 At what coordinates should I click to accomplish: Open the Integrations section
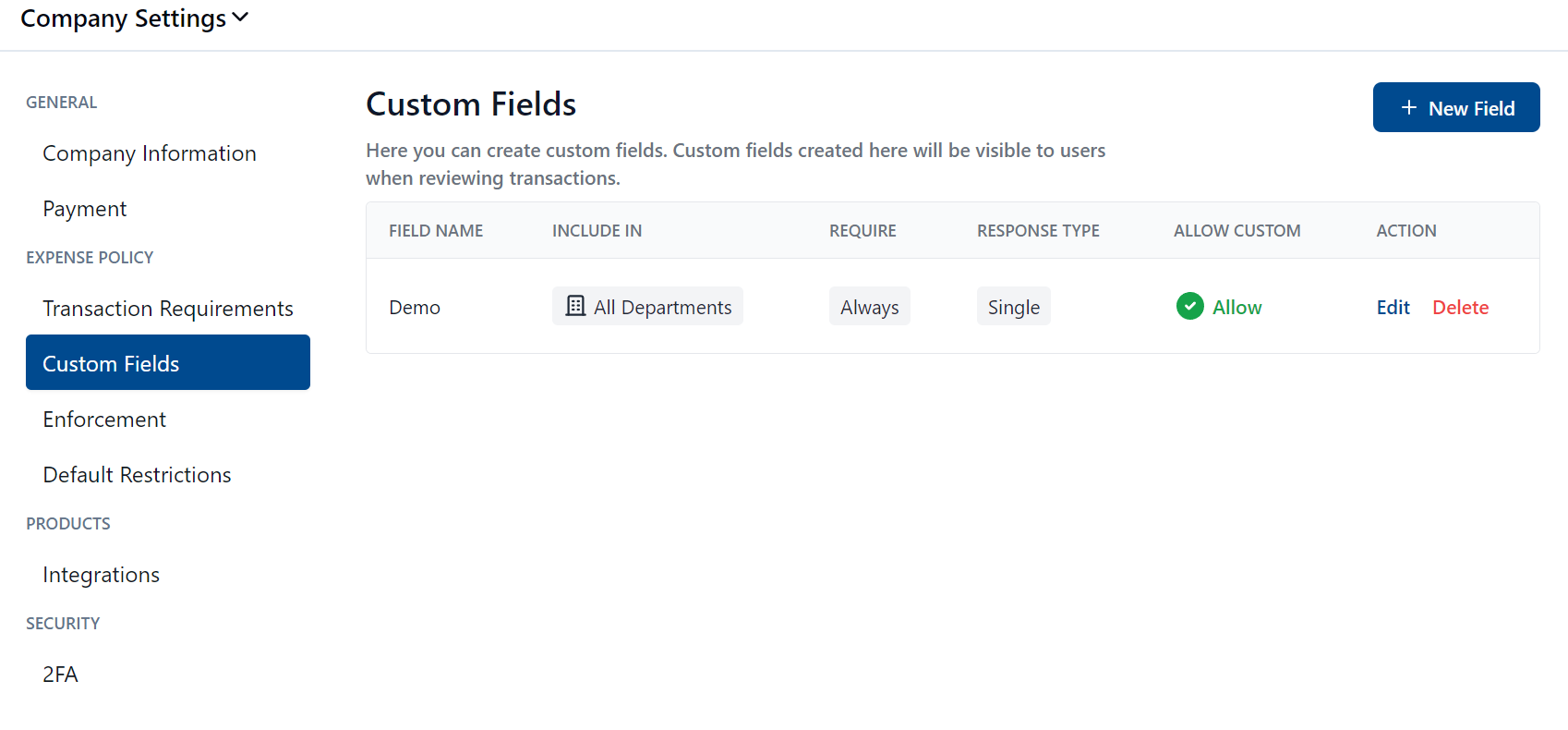[102, 575]
